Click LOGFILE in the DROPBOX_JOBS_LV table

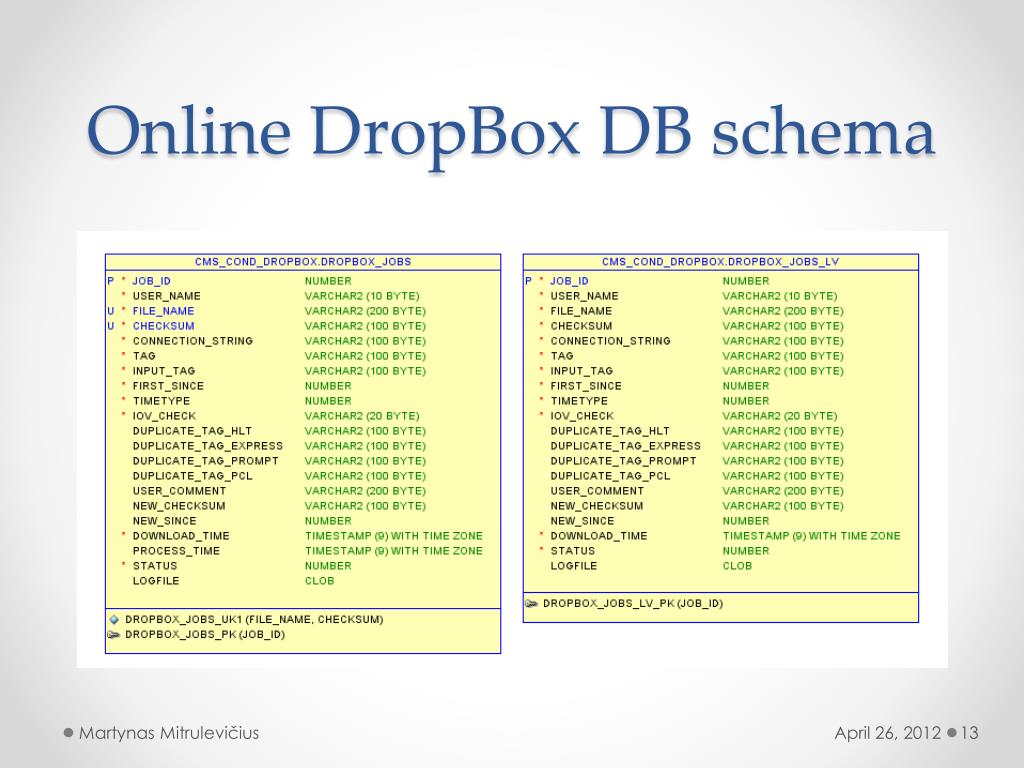coord(574,566)
